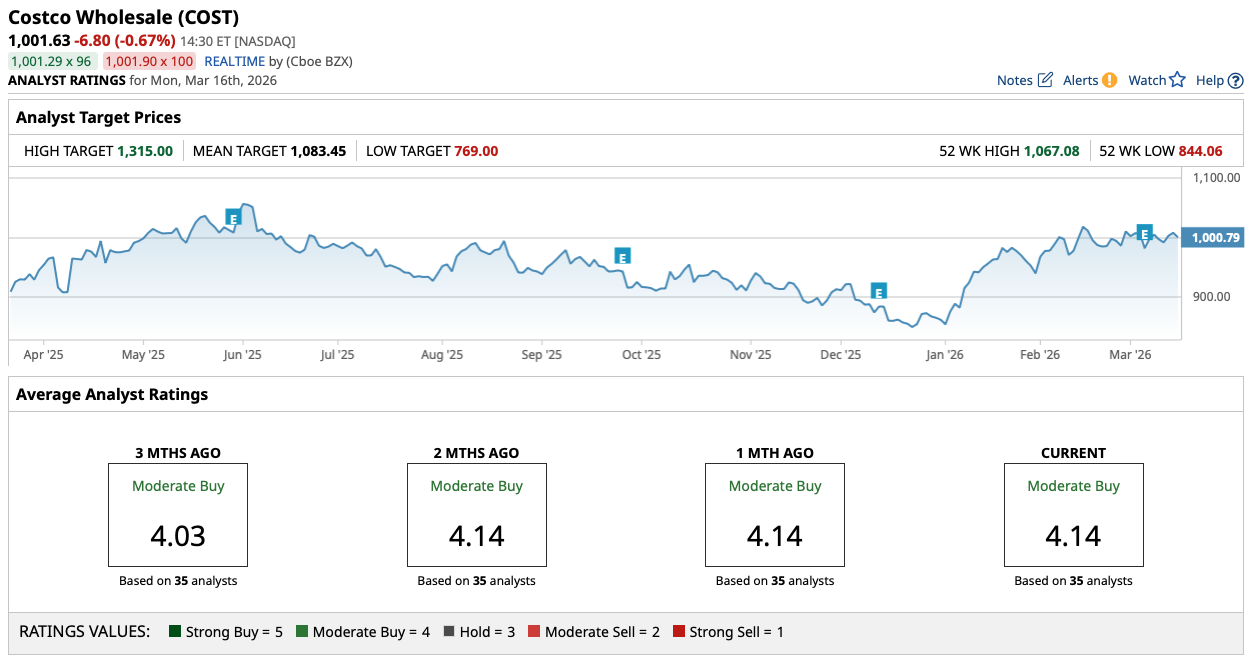Click the Jul '25 x-axis label
The height and width of the screenshot is (665, 1259).
(338, 354)
